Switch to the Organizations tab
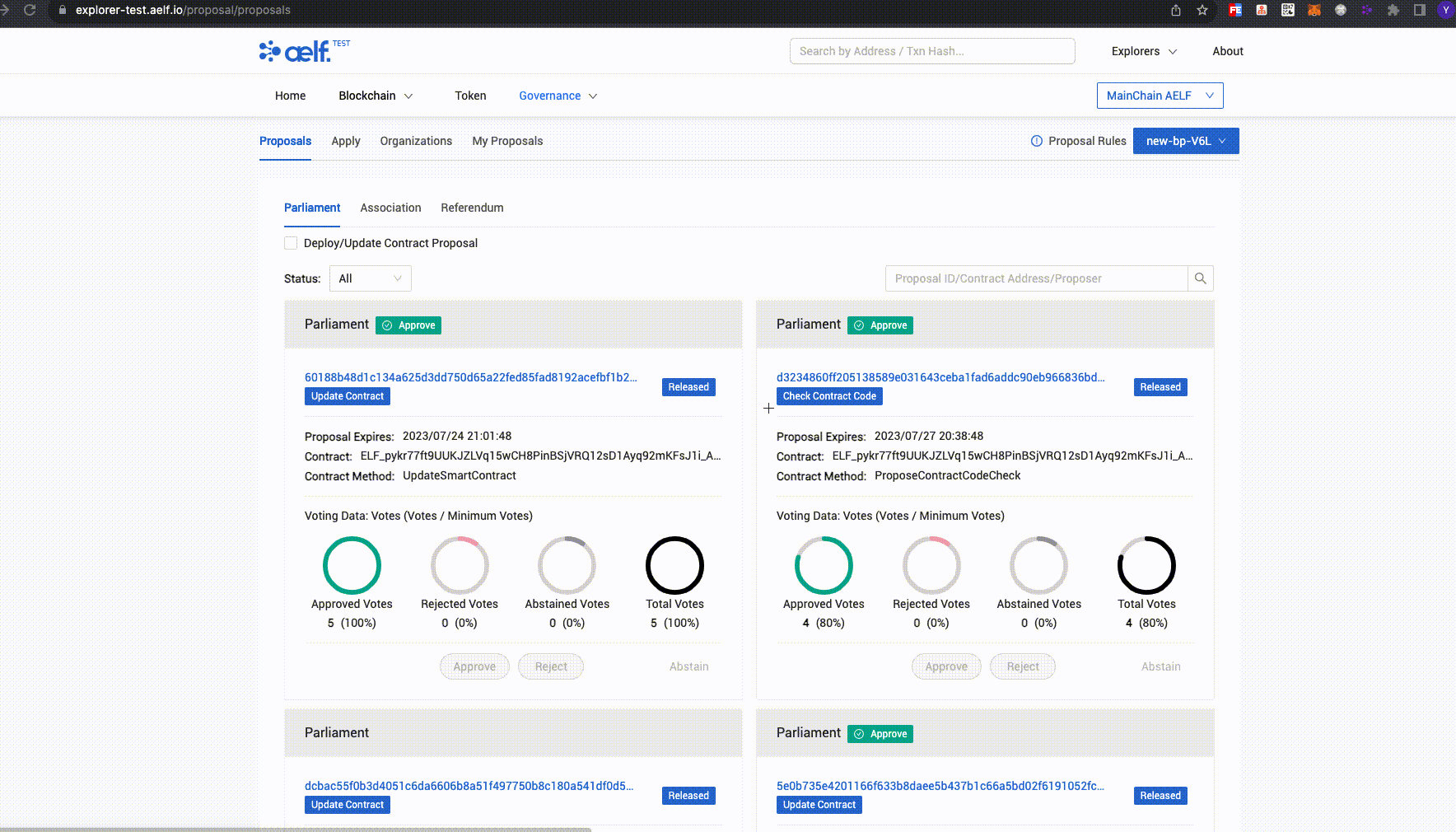Viewport: 1456px width, 832px height. pyautogui.click(x=416, y=141)
